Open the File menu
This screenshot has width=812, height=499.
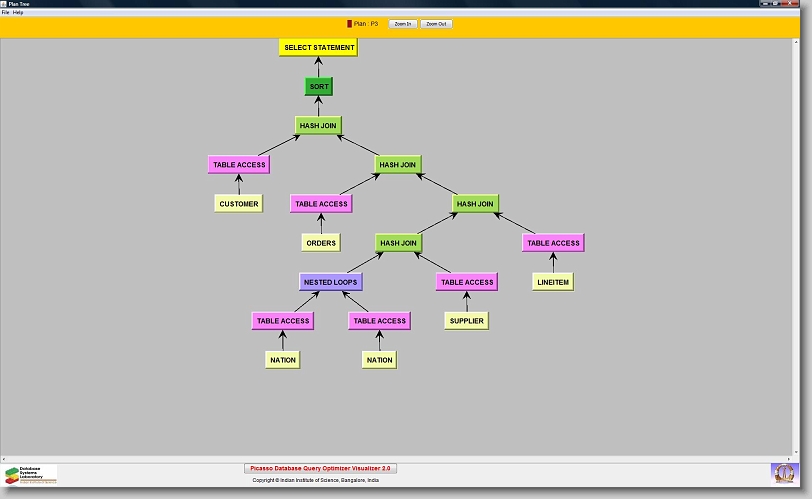click(5, 12)
